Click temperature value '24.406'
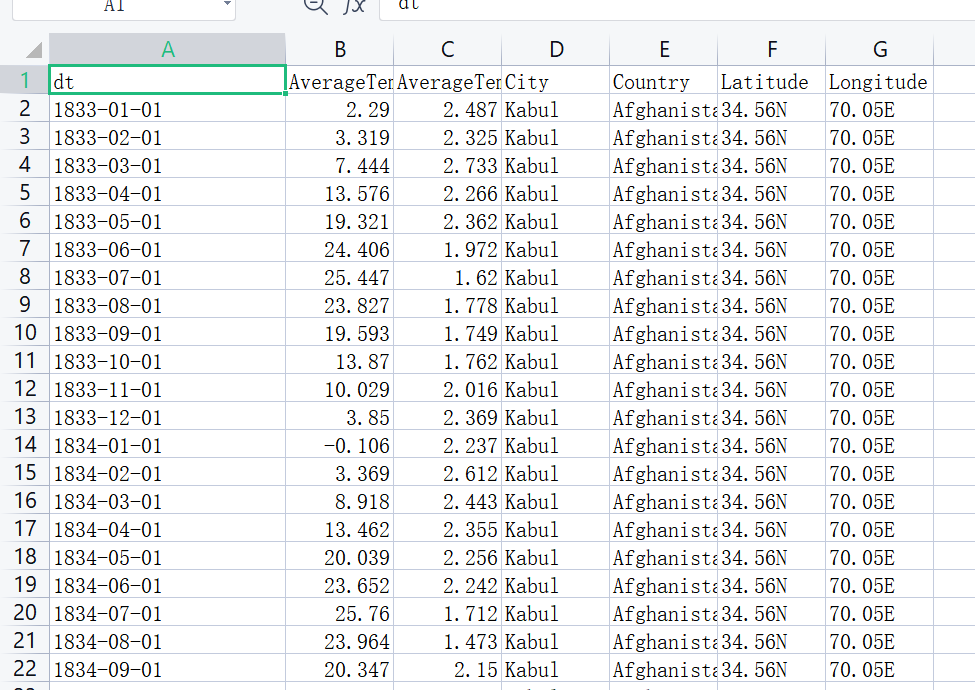Image resolution: width=975 pixels, height=690 pixels. [x=340, y=249]
